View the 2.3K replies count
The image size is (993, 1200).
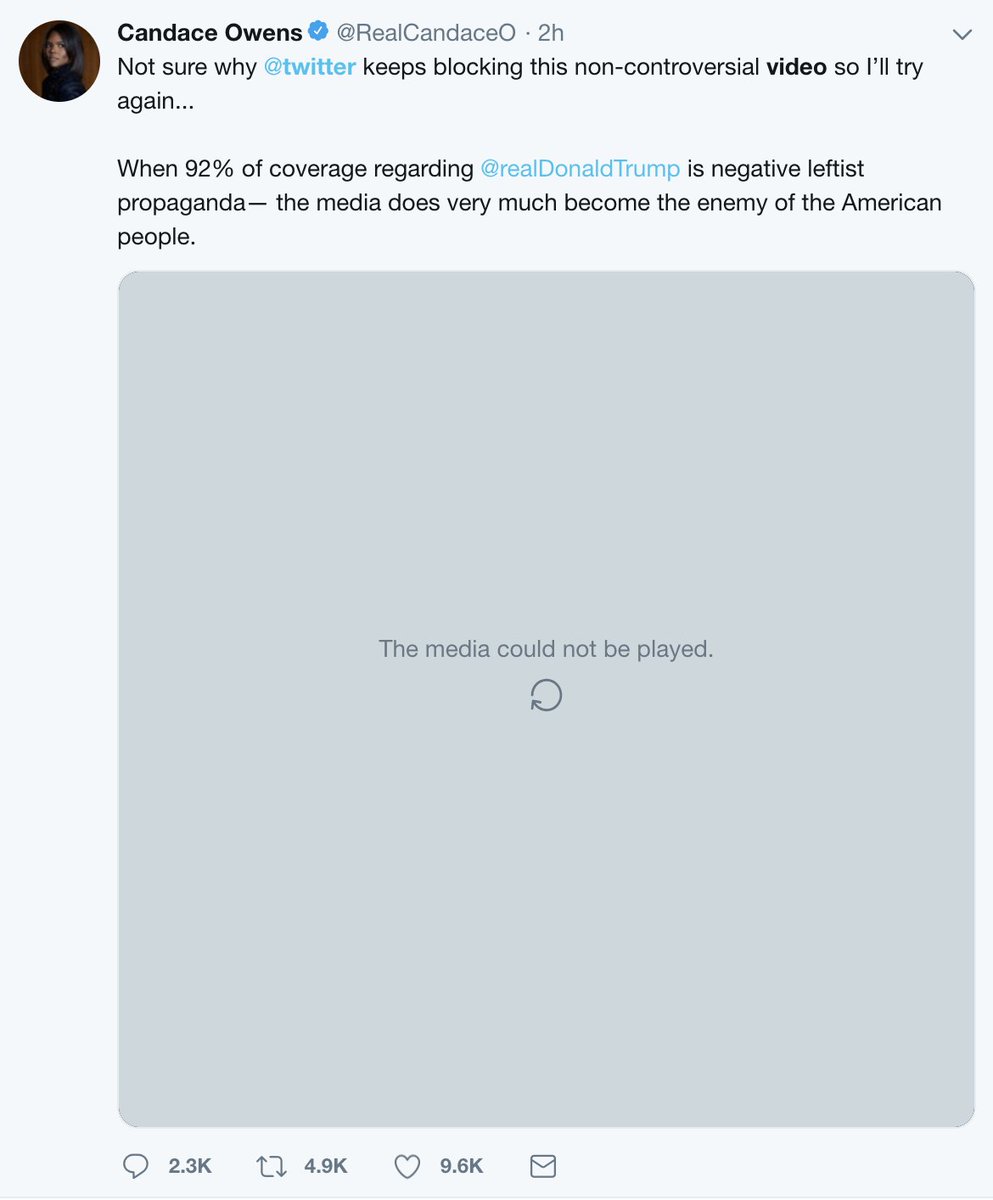(x=190, y=1166)
